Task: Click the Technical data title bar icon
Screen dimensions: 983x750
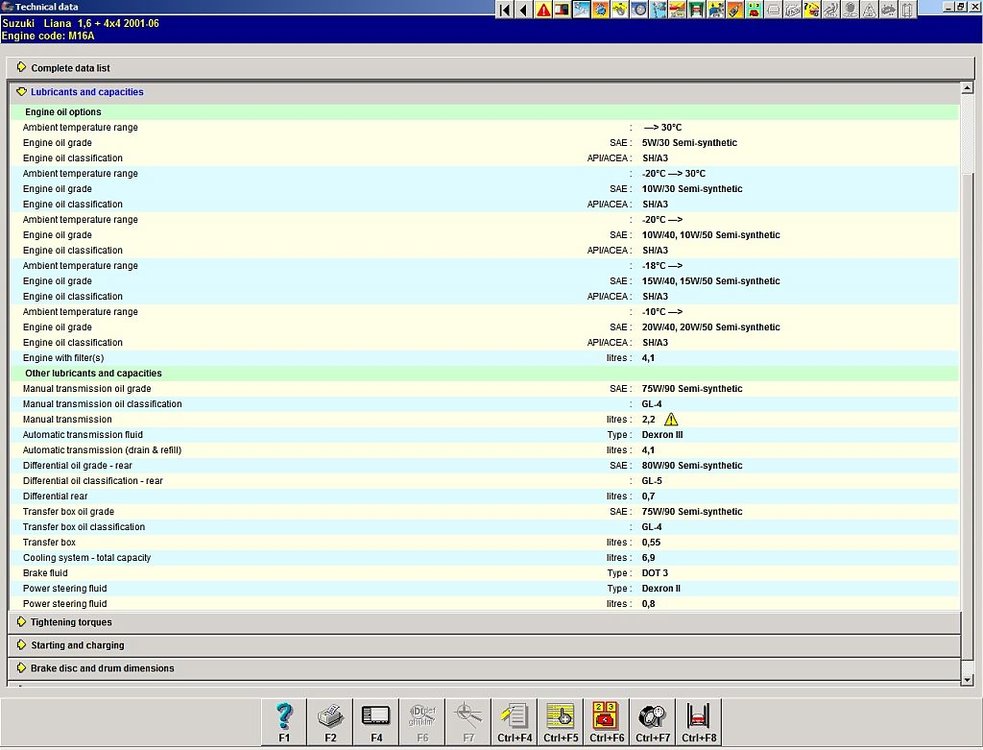Action: pos(7,6)
